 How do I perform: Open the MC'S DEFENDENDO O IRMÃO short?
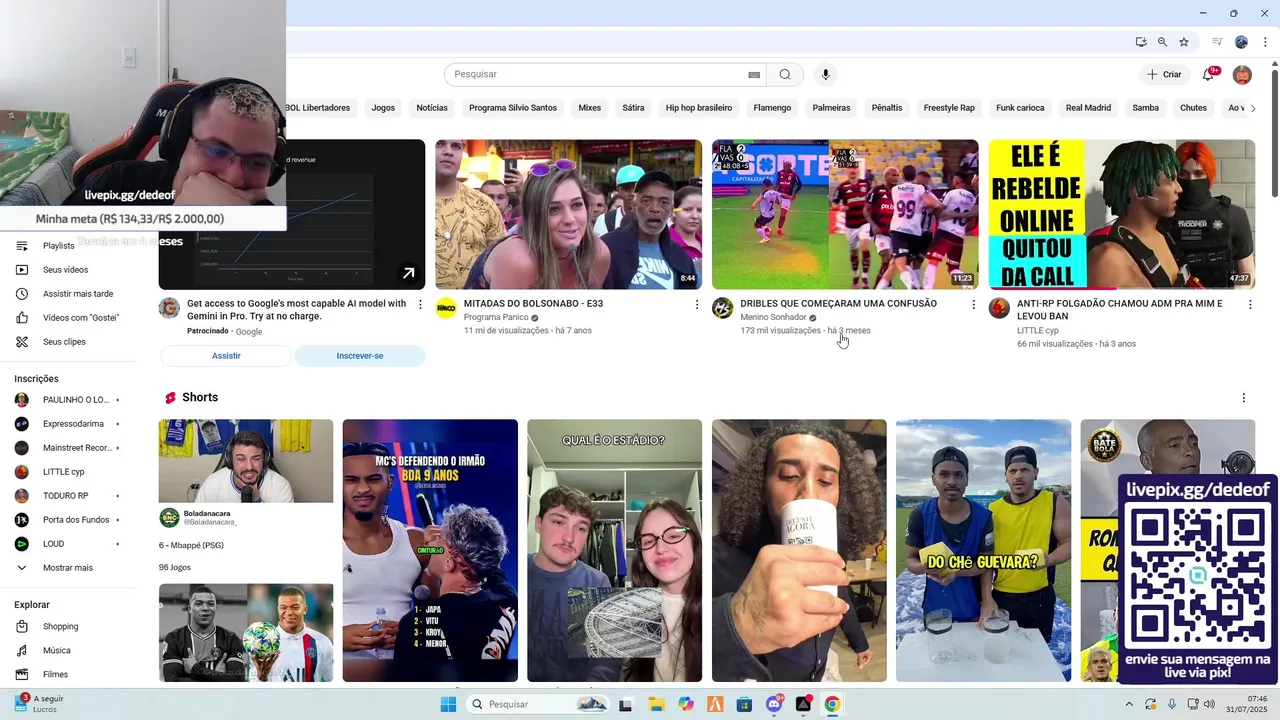430,550
